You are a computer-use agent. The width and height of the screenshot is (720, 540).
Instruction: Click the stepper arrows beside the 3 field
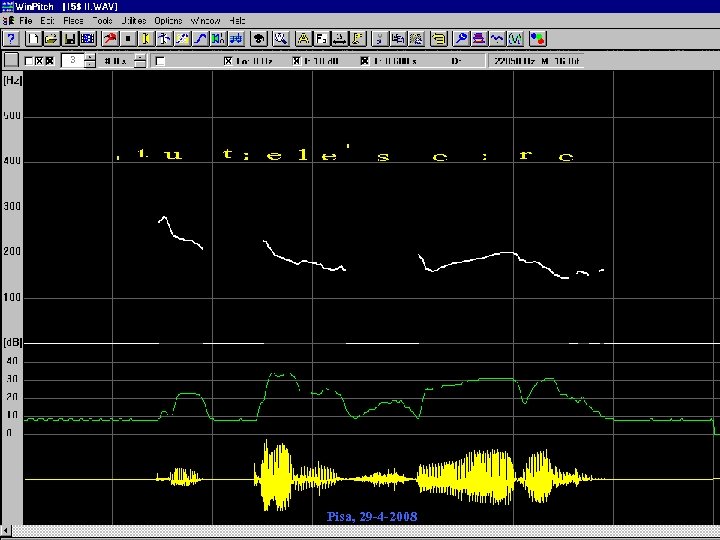pyautogui.click(x=90, y=61)
